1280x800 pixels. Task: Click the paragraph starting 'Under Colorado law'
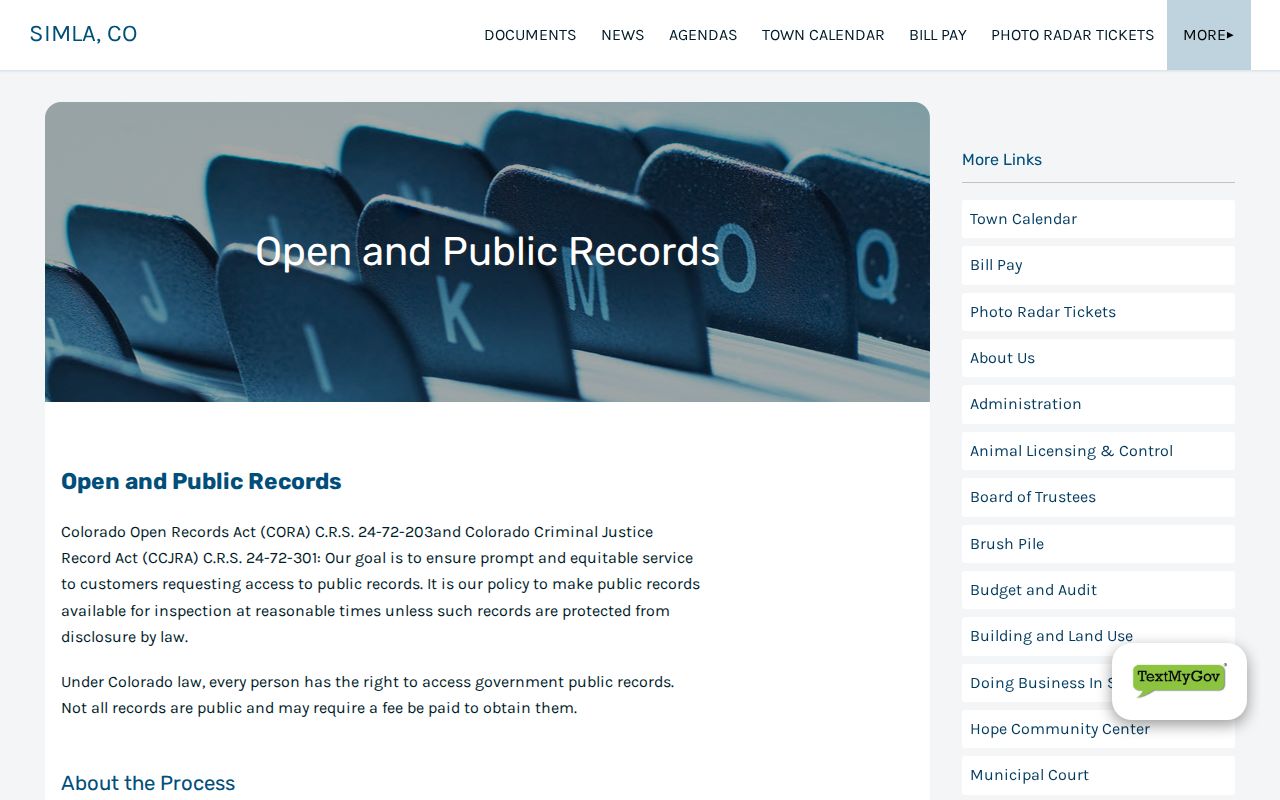coord(367,695)
